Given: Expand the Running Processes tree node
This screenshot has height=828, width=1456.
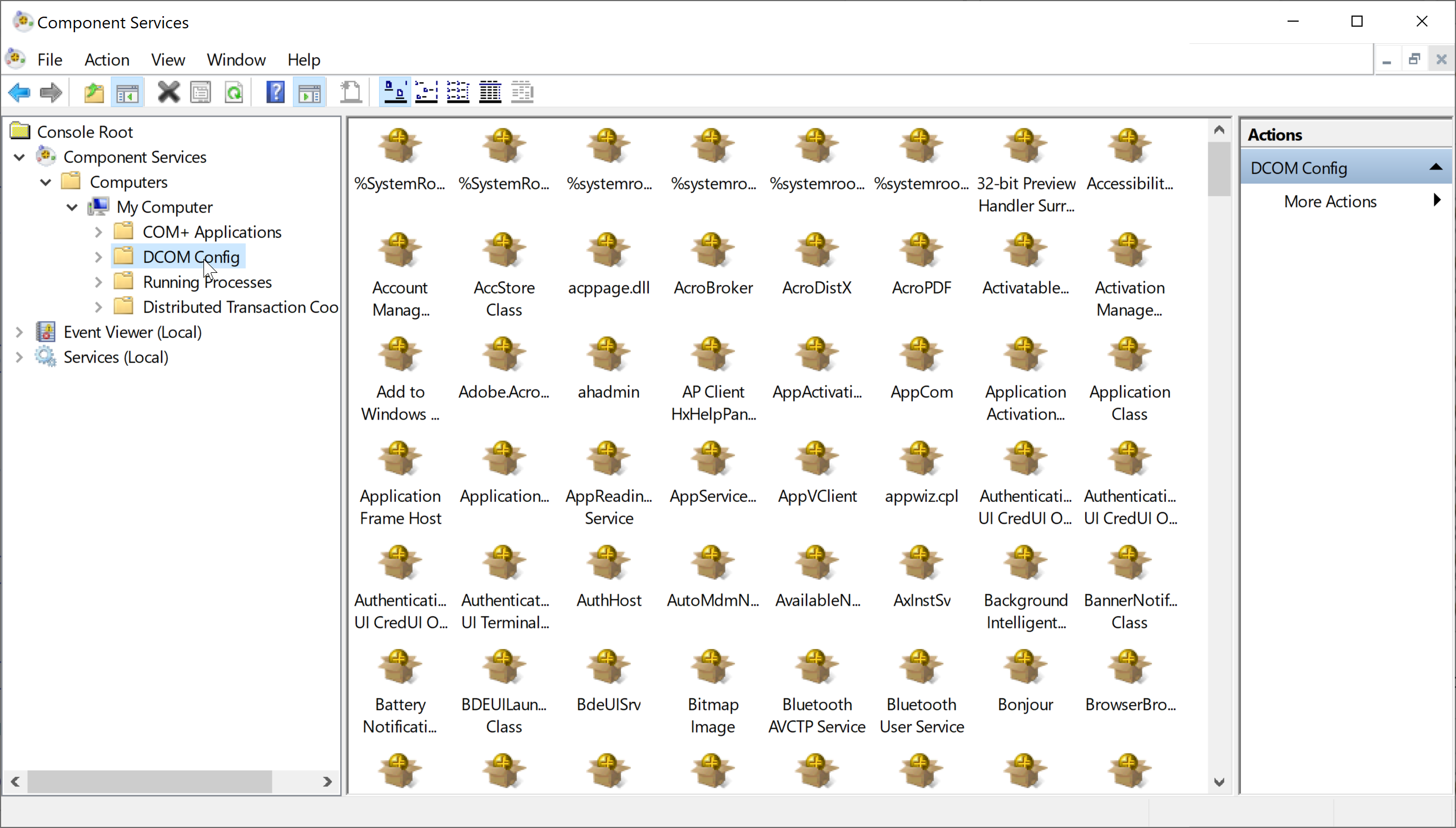Looking at the screenshot, I should tap(97, 282).
